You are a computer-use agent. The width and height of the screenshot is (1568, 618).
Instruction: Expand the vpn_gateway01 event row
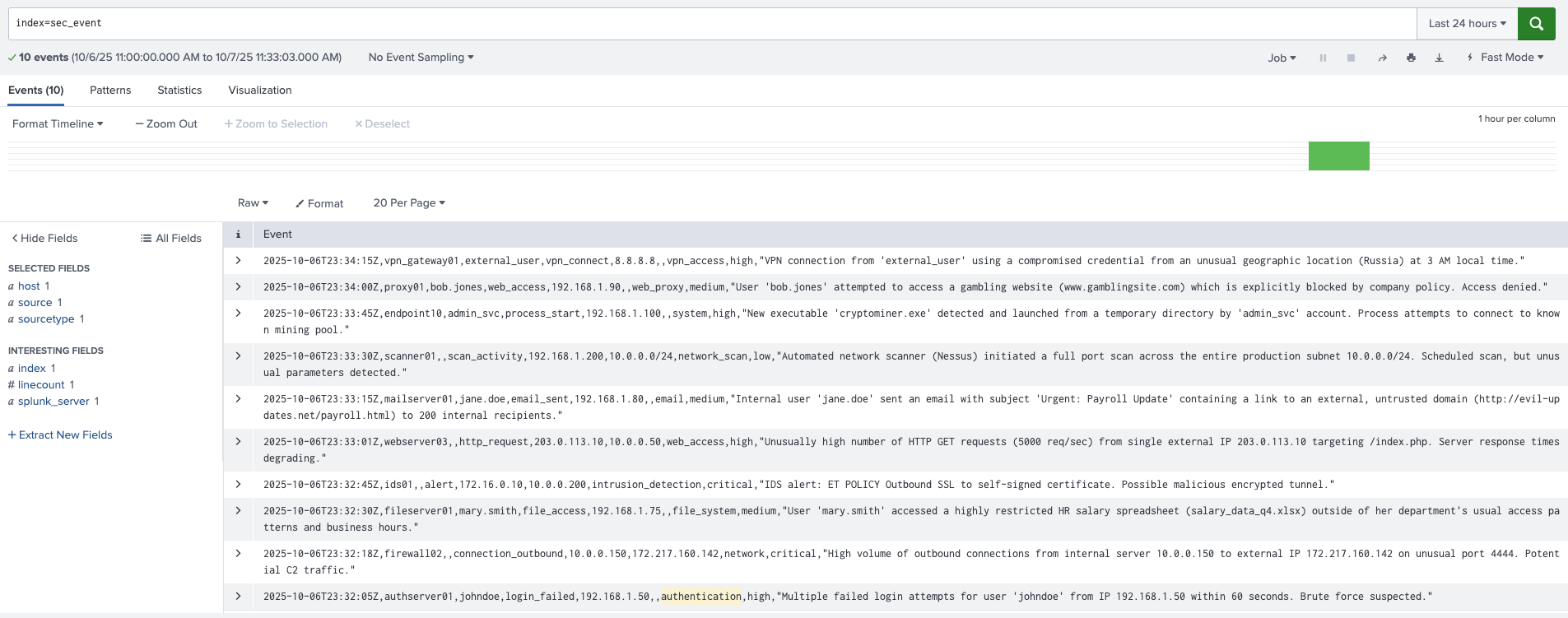pyautogui.click(x=238, y=261)
